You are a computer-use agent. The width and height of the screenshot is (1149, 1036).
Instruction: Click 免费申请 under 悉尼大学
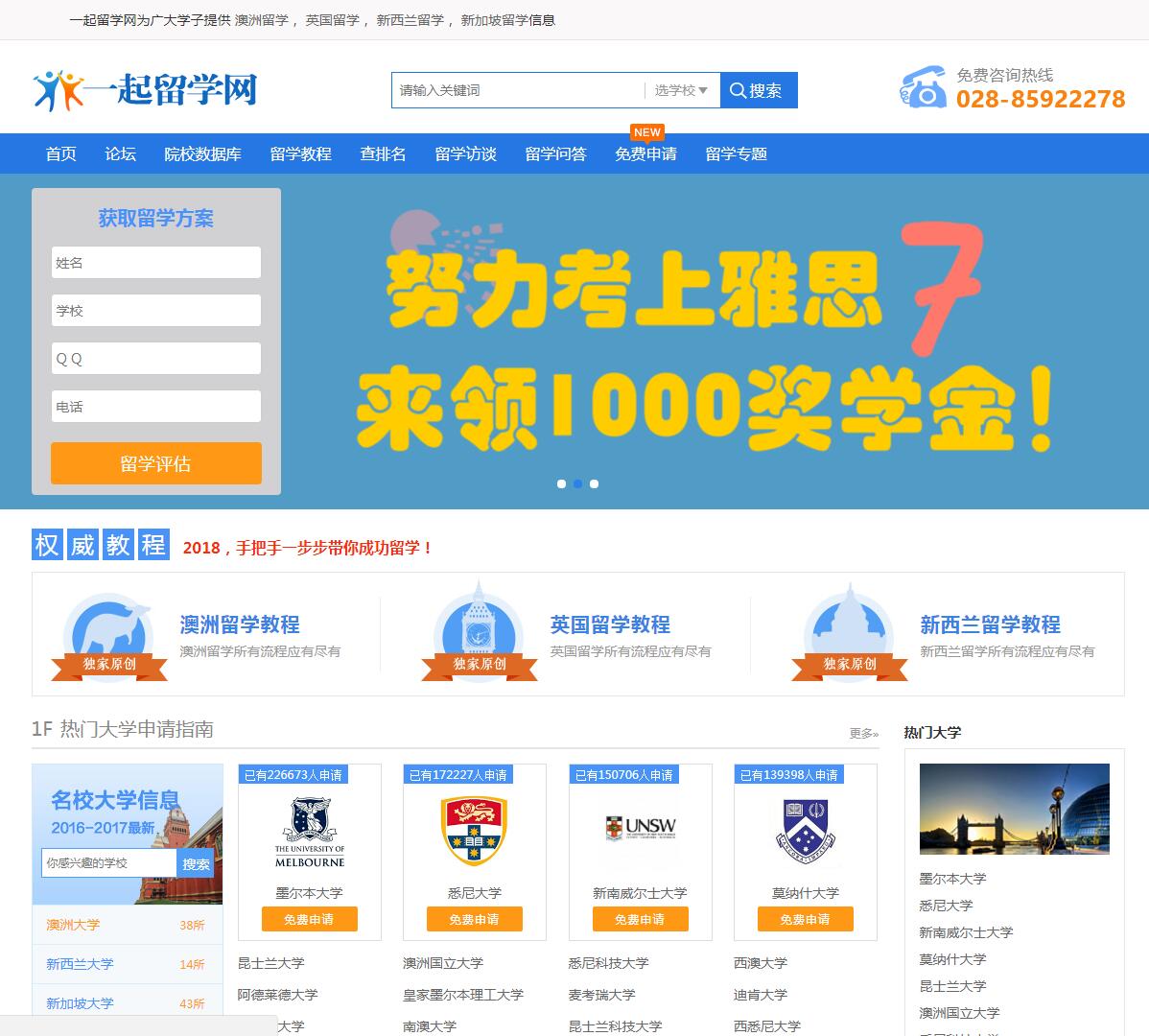pos(474,920)
